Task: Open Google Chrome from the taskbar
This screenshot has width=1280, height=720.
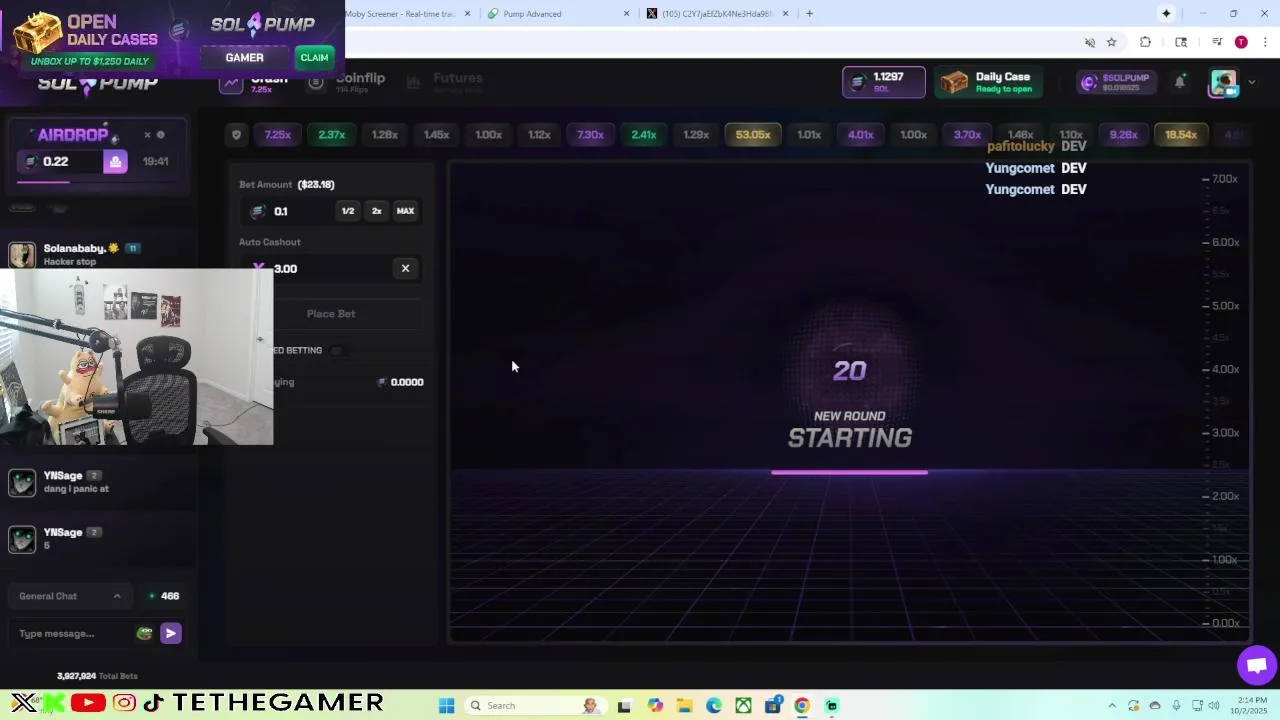Action: tap(802, 706)
